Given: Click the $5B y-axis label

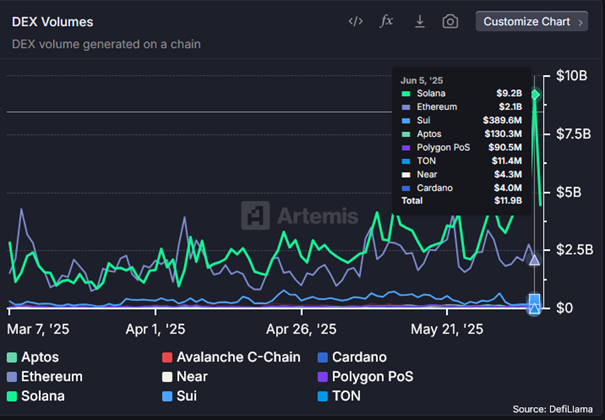Looking at the screenshot, I should point(568,192).
